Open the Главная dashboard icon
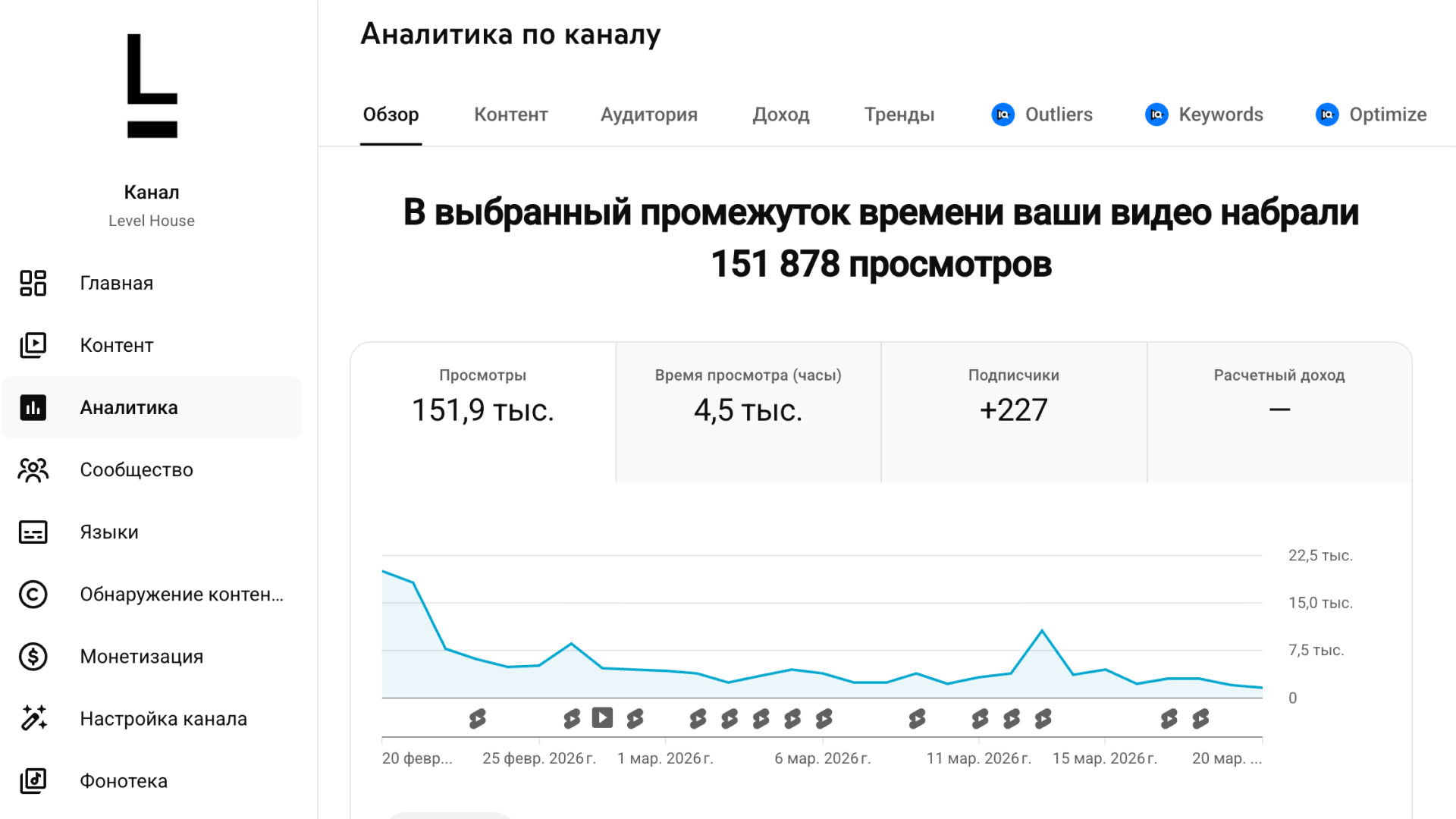 click(33, 283)
